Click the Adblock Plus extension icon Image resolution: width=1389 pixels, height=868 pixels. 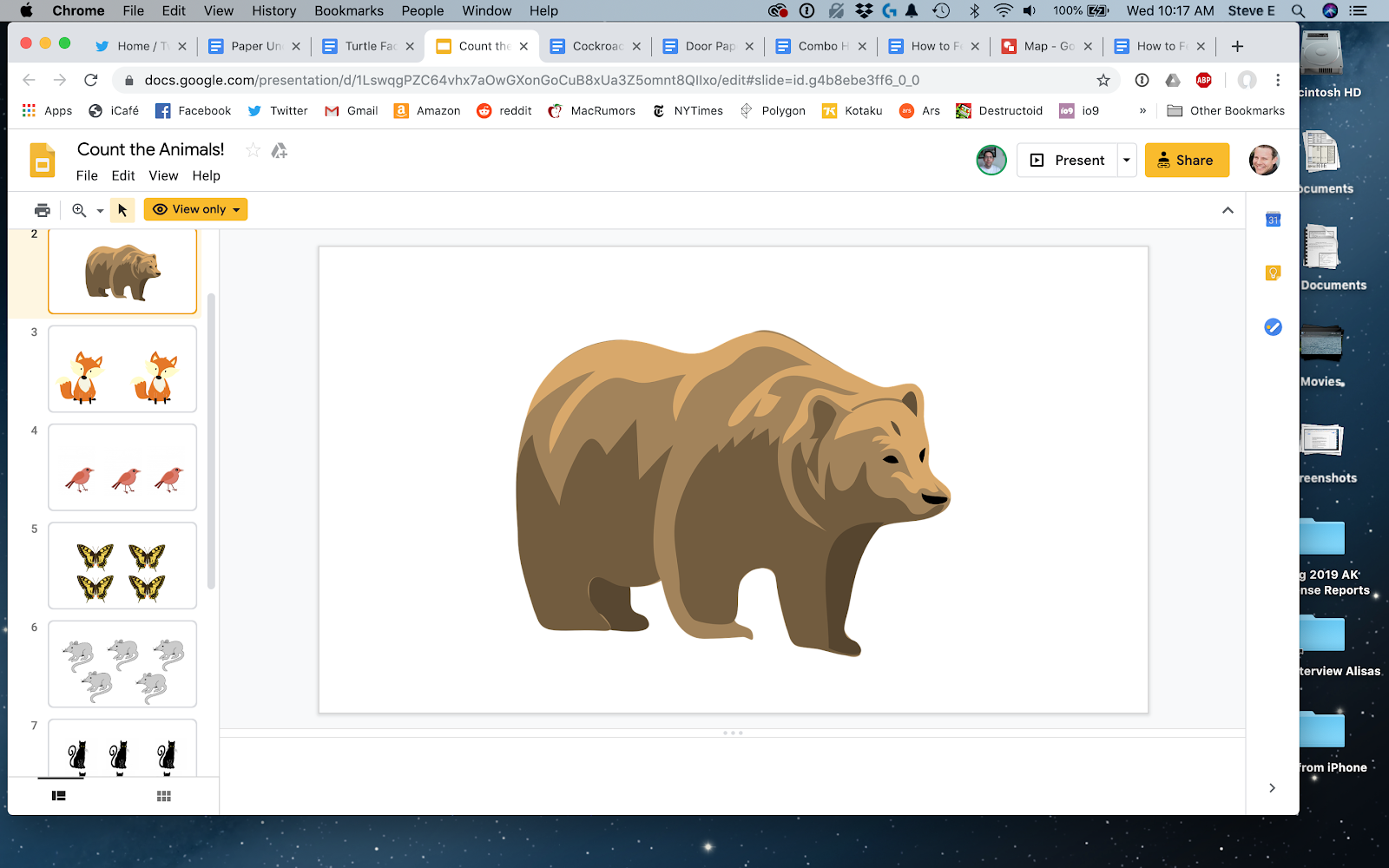(1203, 80)
